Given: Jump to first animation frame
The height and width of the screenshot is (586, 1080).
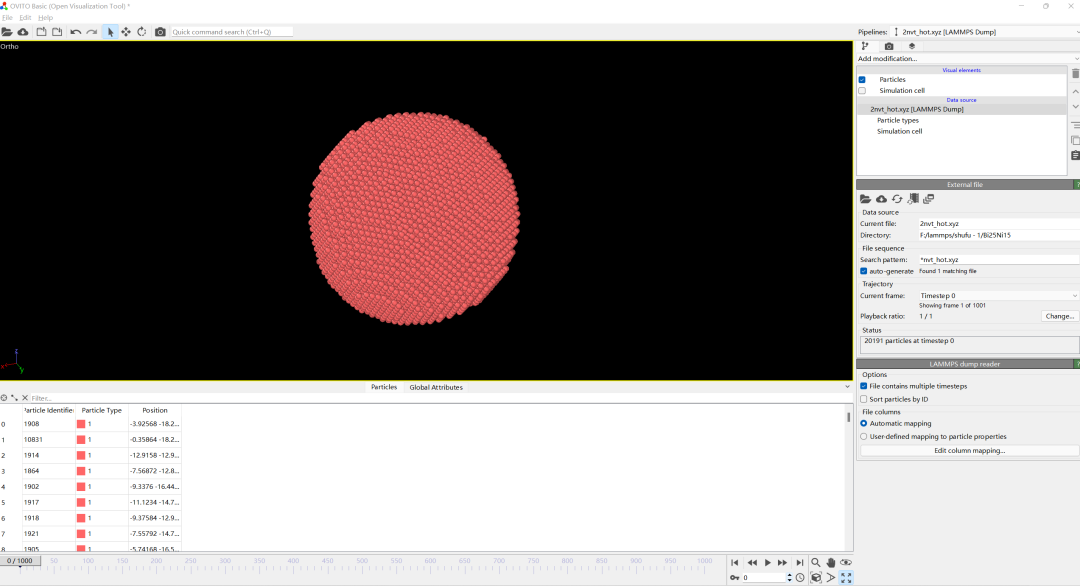Looking at the screenshot, I should tap(735, 563).
